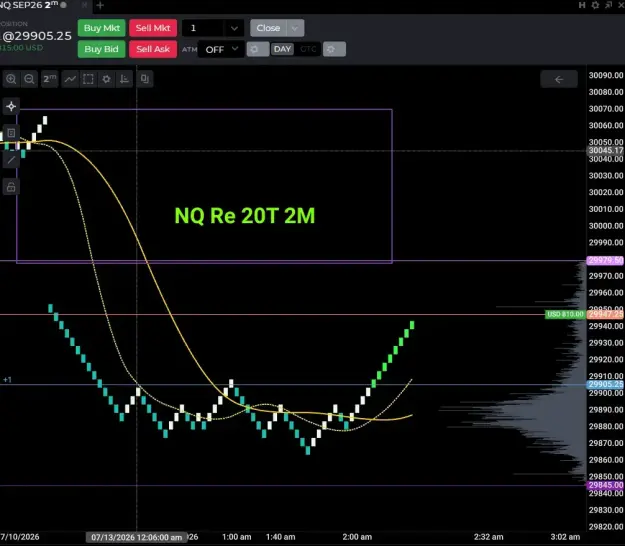Image resolution: width=625 pixels, height=546 pixels.
Task: Select the dashed rectangle selection tool
Action: [88, 79]
